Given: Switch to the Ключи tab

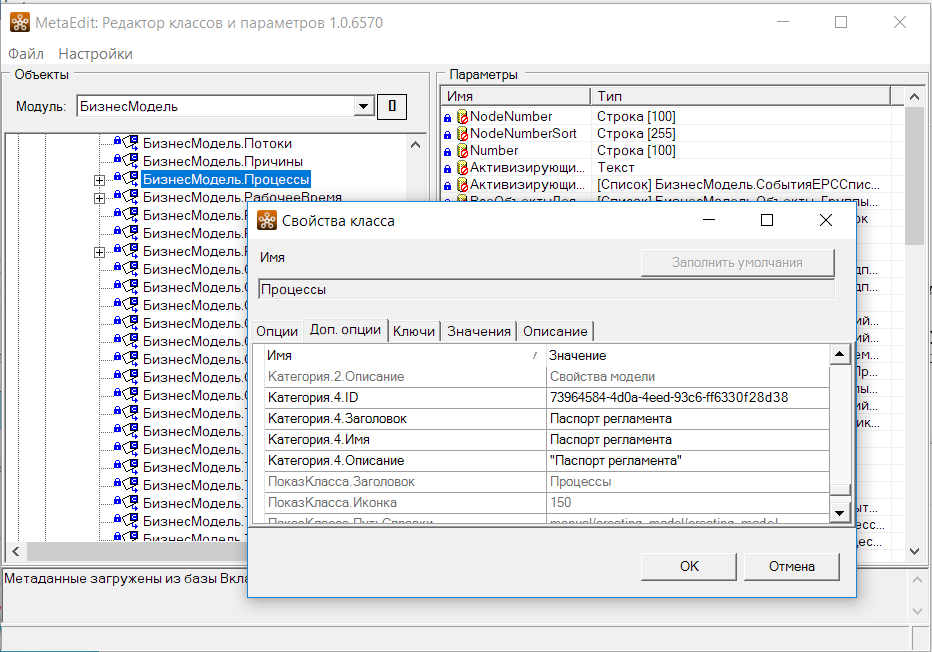Looking at the screenshot, I should click(414, 331).
